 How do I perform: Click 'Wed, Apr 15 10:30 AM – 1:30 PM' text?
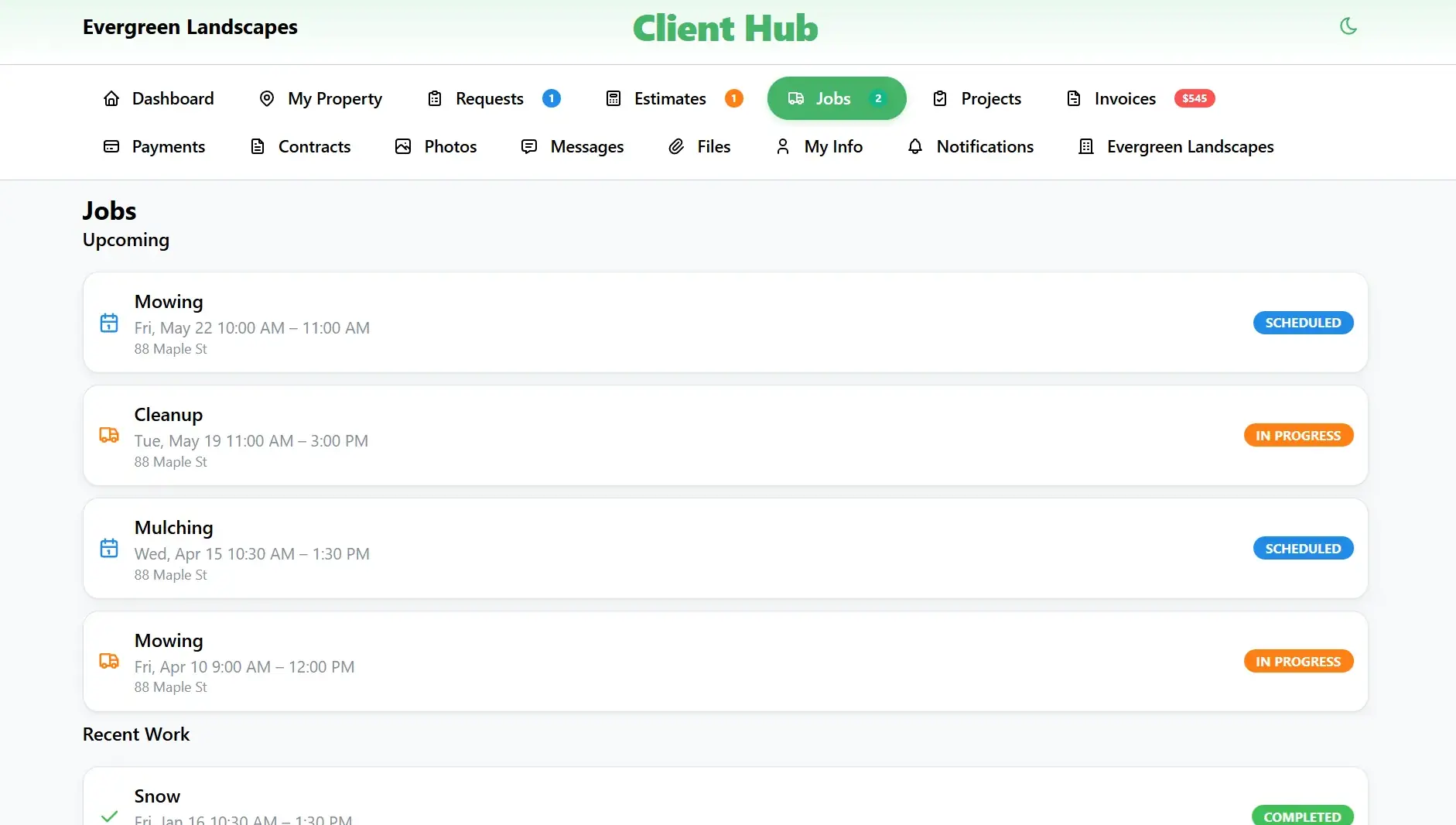(x=252, y=553)
